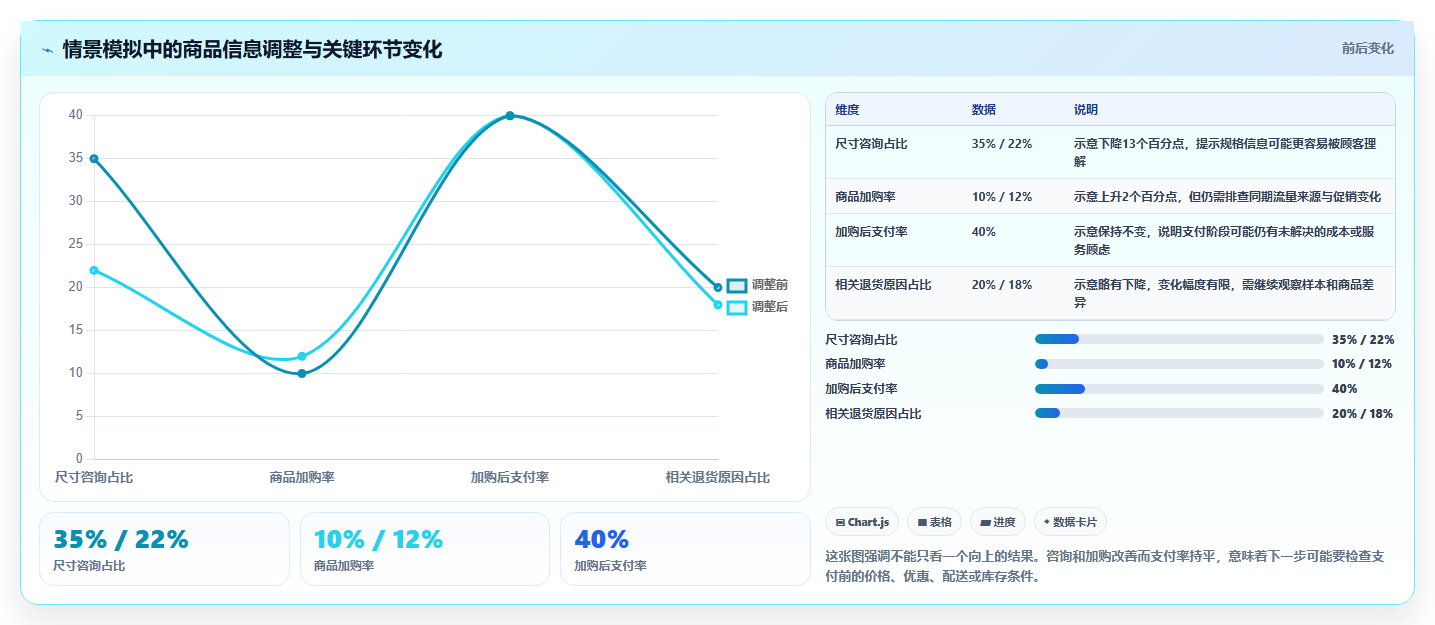Screen dimensions: 1435x625
Task: Click the 示意下降13个百分点 description cell
Action: [1228, 152]
